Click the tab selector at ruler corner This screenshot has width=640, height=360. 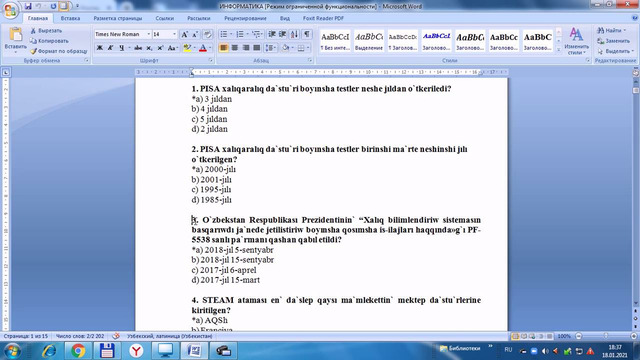coord(6,73)
